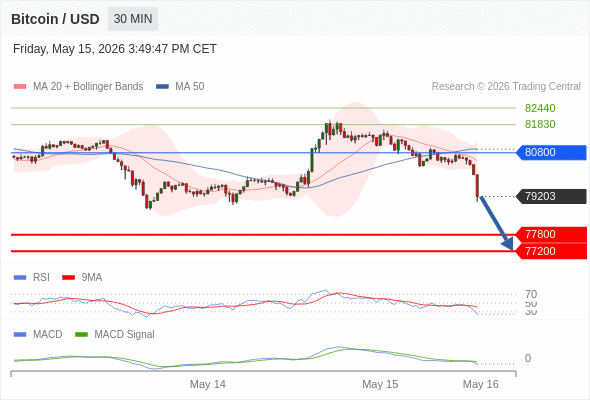
Task: Click the date 'Friday, May 15, 2026 3:49:47 PM CET'
Action: (115, 49)
